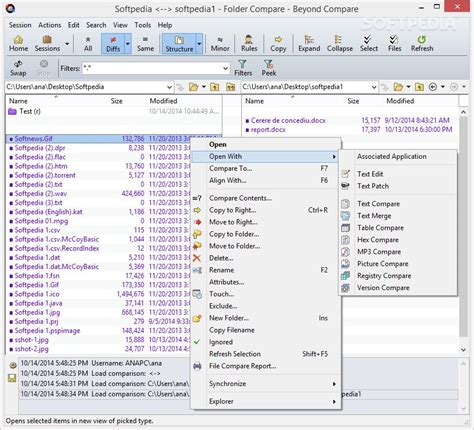
Task: Click the right pane vertical scrollbar
Action: point(463,226)
